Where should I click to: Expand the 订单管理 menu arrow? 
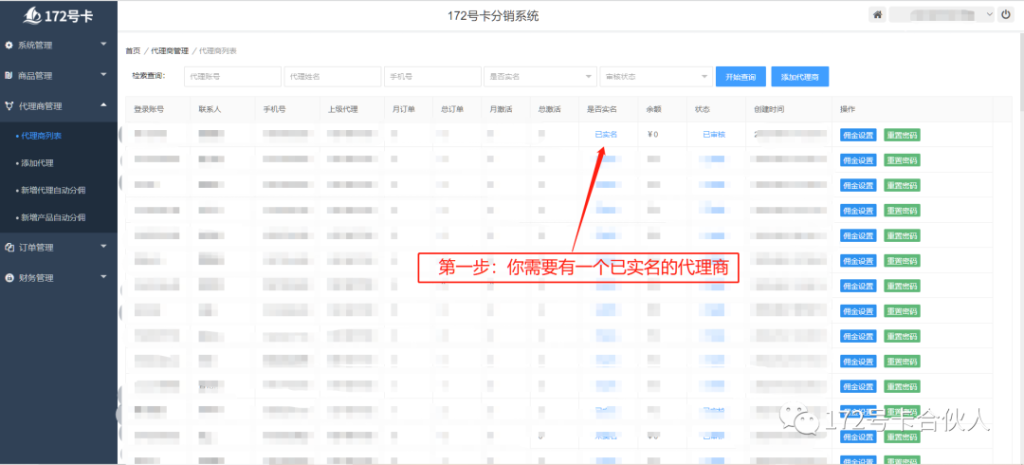[104, 246]
